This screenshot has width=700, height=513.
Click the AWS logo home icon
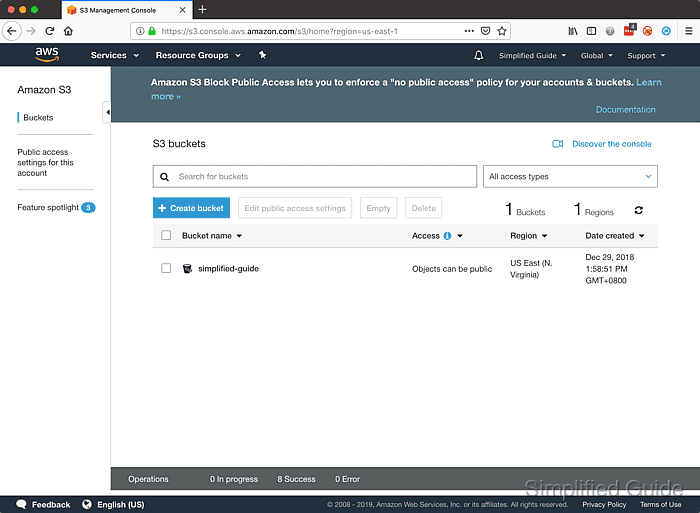47,54
